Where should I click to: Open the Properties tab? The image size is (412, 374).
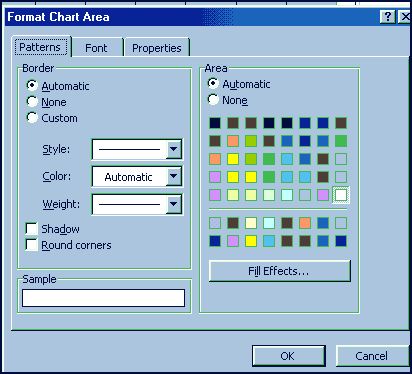pos(157,48)
